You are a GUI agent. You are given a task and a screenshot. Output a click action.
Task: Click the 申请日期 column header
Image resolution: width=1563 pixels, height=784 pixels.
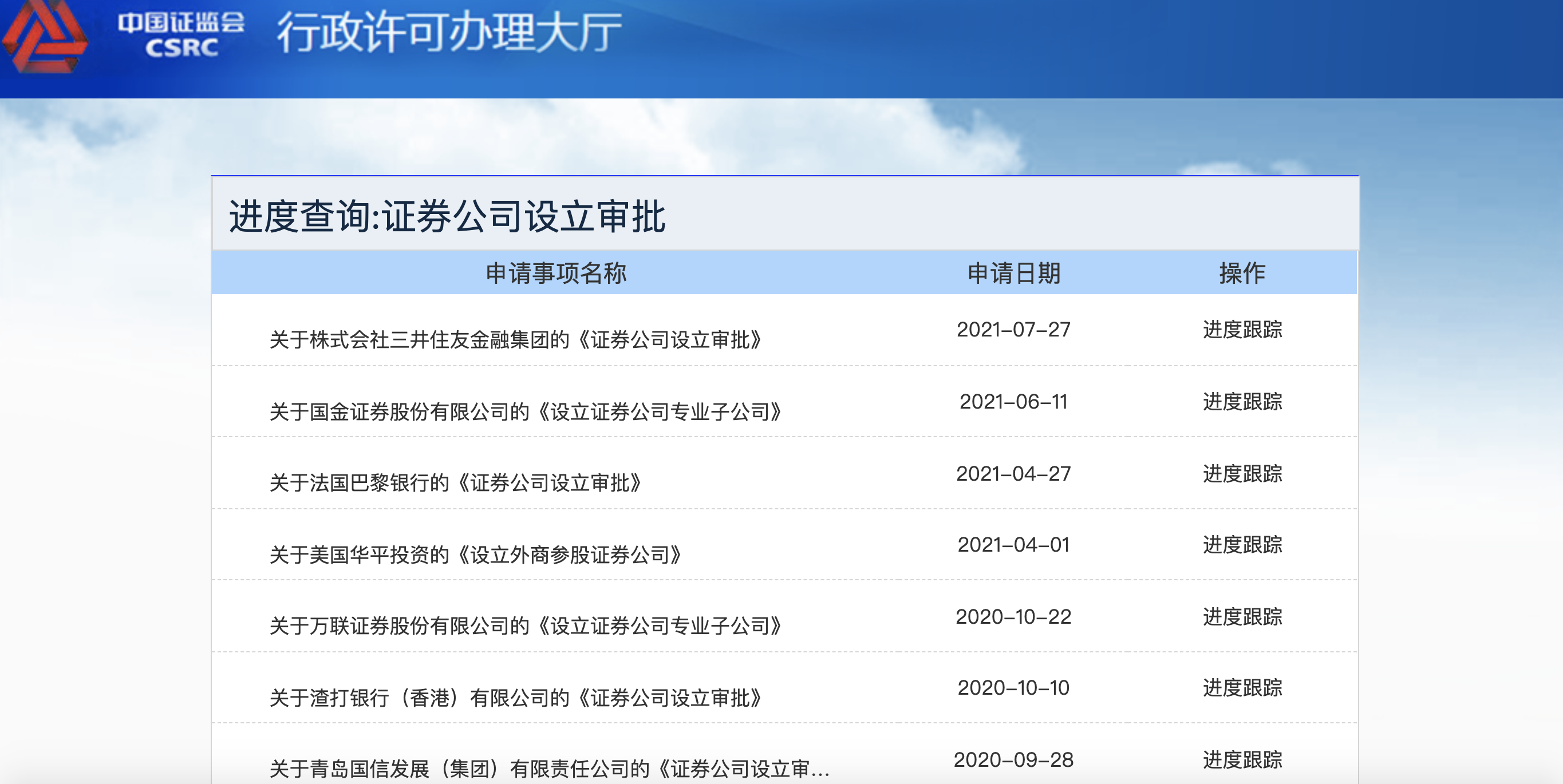coord(1013,273)
